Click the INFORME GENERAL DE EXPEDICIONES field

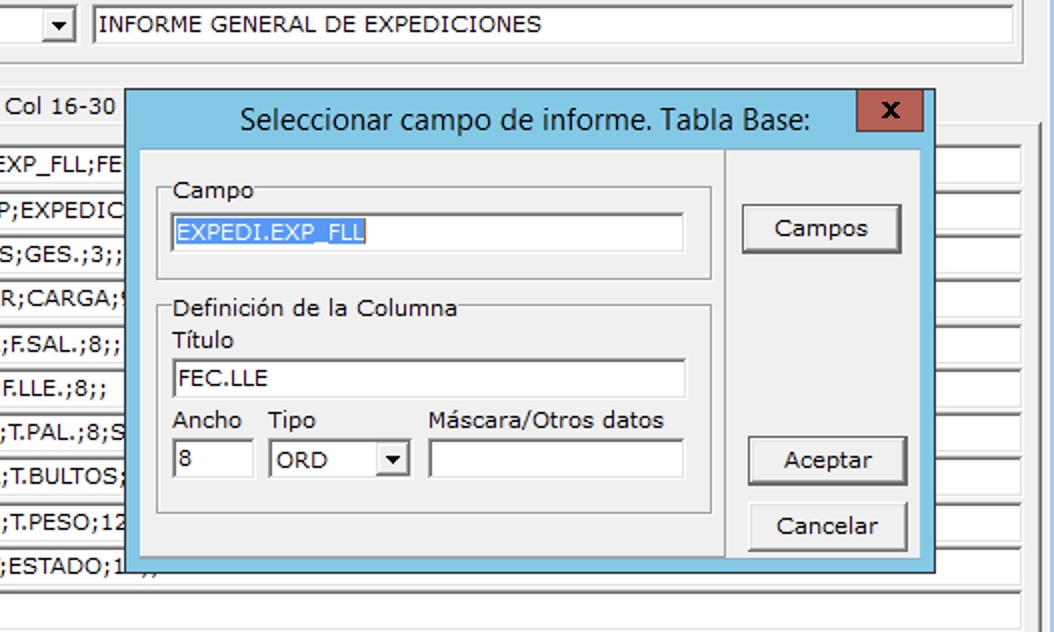pos(552,26)
